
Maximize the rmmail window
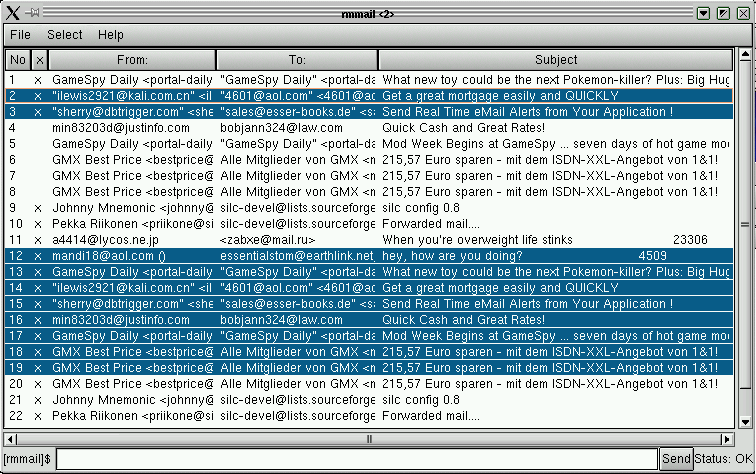tap(723, 13)
